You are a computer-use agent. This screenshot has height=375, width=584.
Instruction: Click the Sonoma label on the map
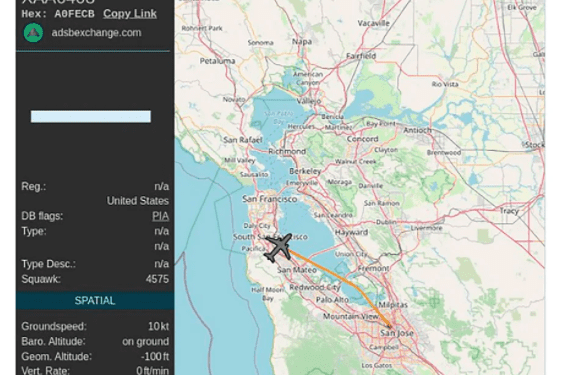pyautogui.click(x=261, y=43)
